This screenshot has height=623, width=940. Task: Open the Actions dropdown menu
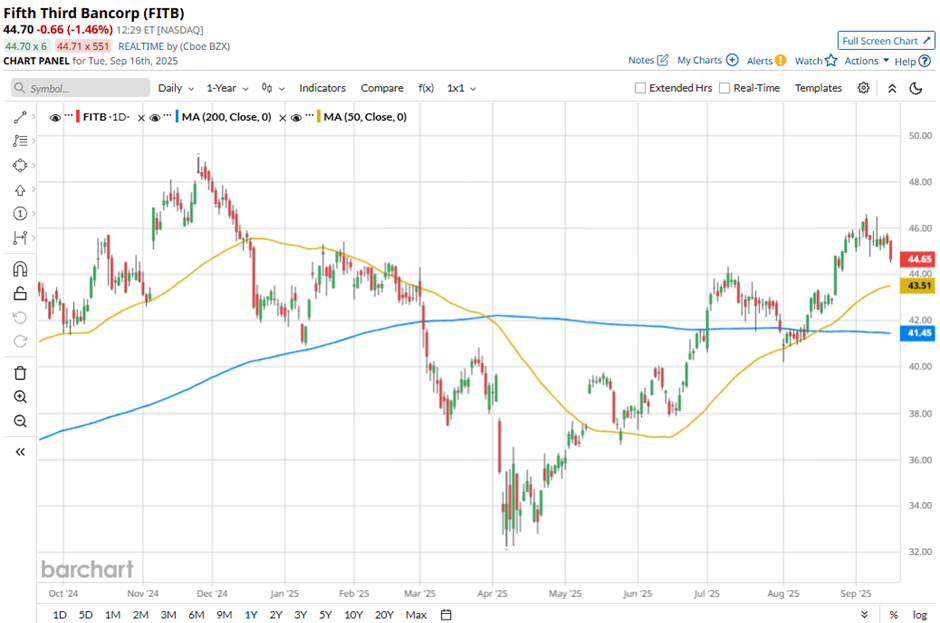pos(867,61)
